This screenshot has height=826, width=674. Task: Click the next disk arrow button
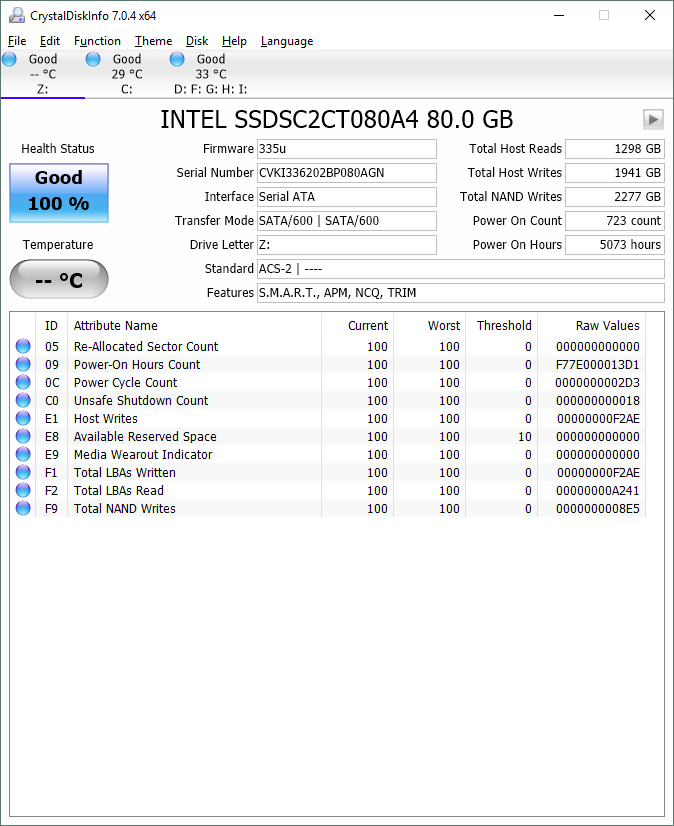tap(653, 120)
